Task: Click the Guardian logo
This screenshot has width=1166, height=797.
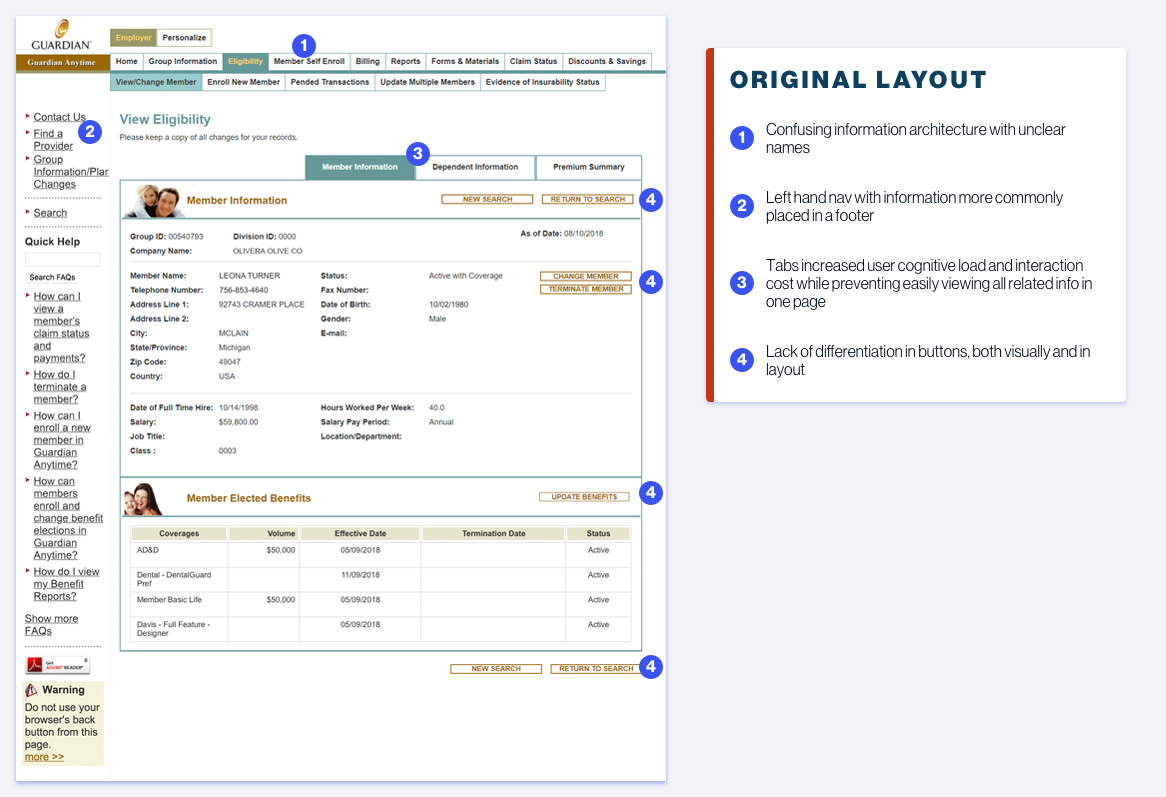Action: click(x=62, y=36)
